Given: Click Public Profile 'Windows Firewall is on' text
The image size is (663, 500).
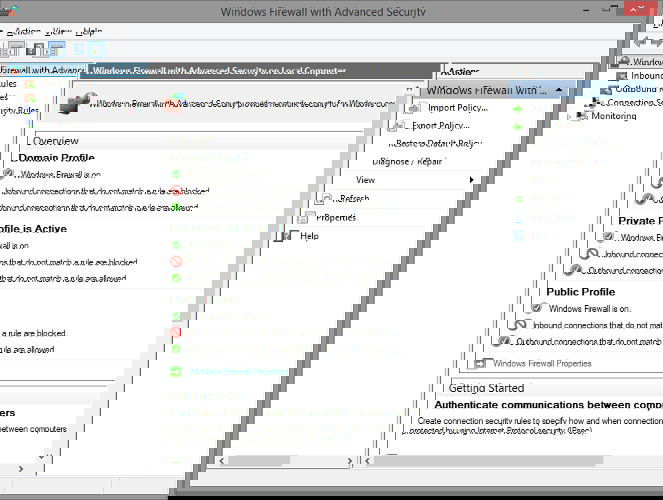Looking at the screenshot, I should (x=590, y=309).
